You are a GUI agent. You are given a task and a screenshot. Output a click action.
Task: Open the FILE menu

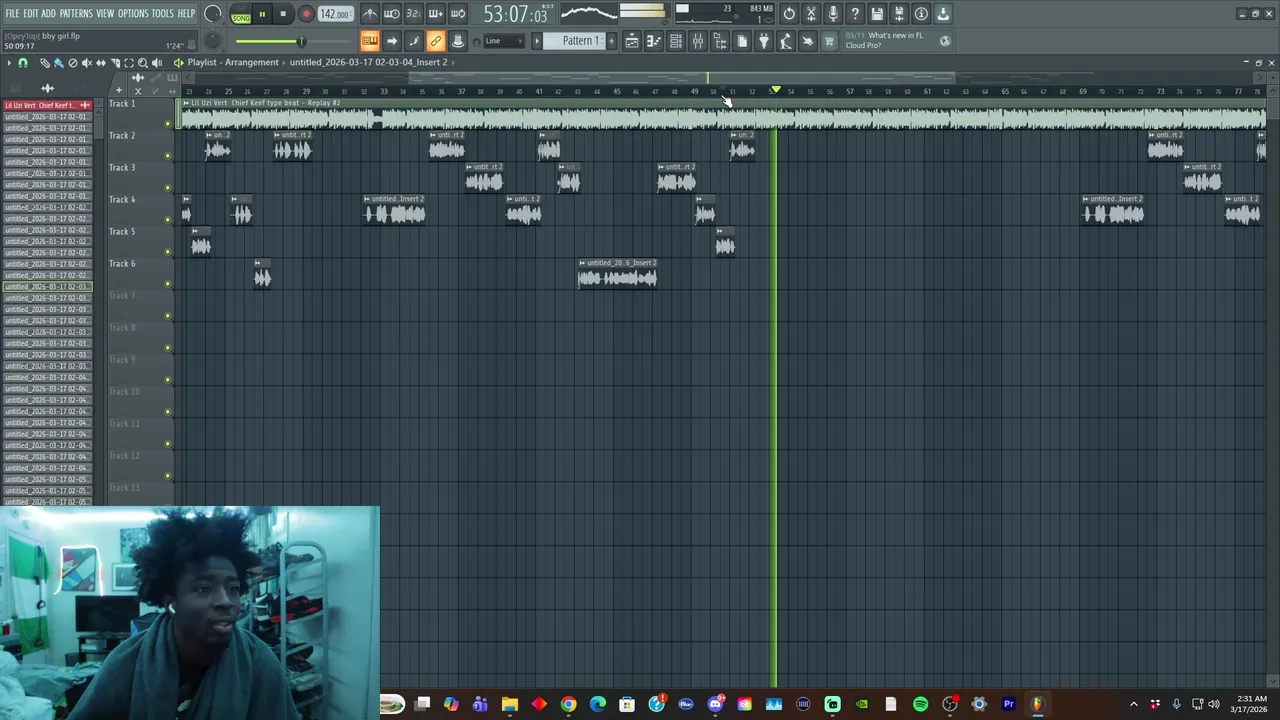pos(12,14)
